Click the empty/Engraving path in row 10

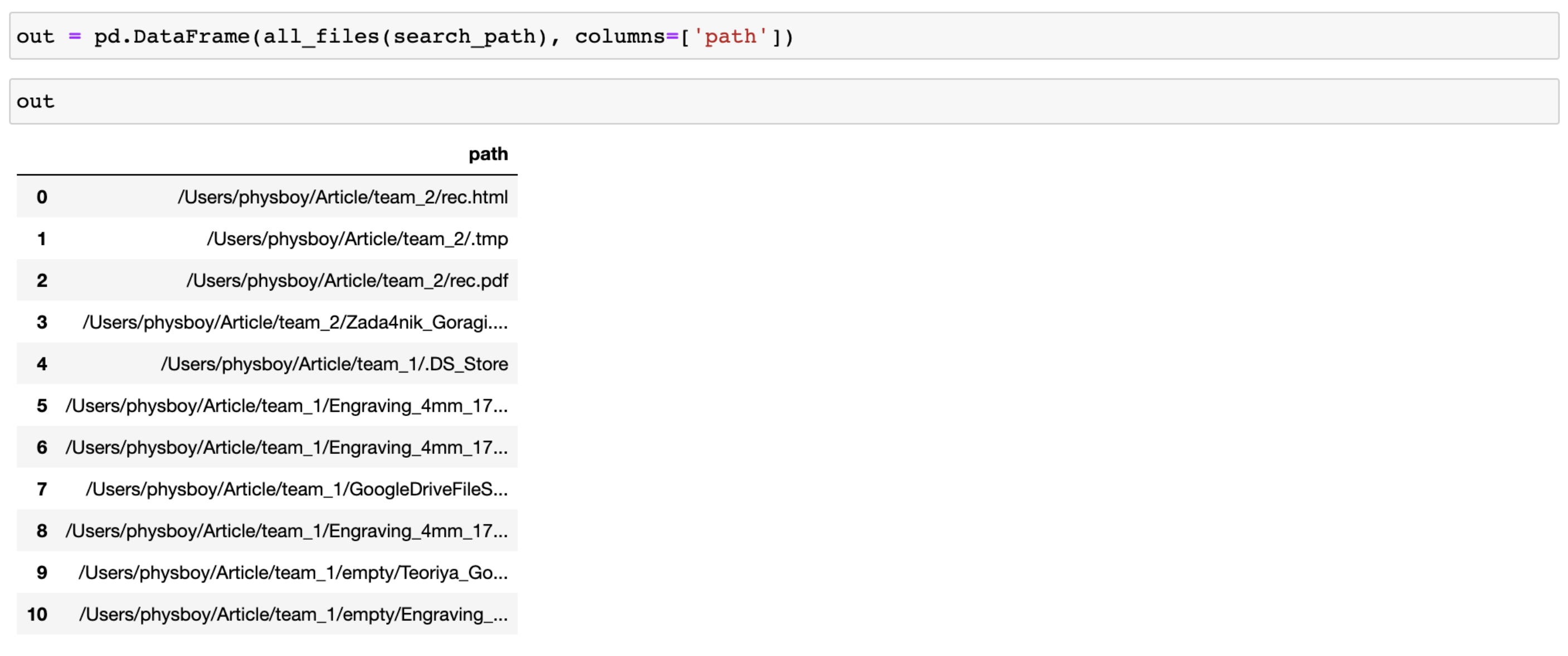pyautogui.click(x=293, y=615)
